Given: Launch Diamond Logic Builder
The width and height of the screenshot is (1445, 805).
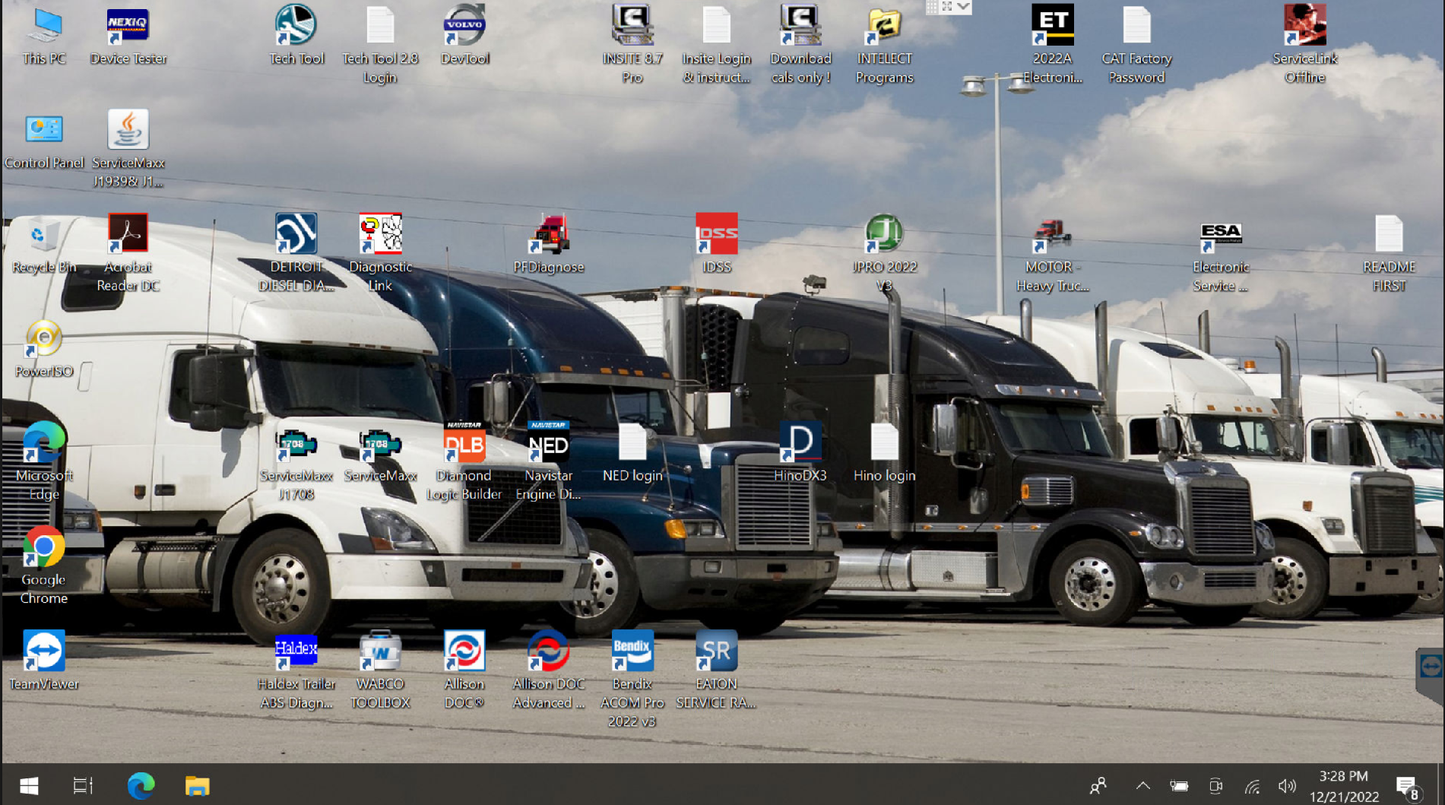Looking at the screenshot, I should coord(464,462).
